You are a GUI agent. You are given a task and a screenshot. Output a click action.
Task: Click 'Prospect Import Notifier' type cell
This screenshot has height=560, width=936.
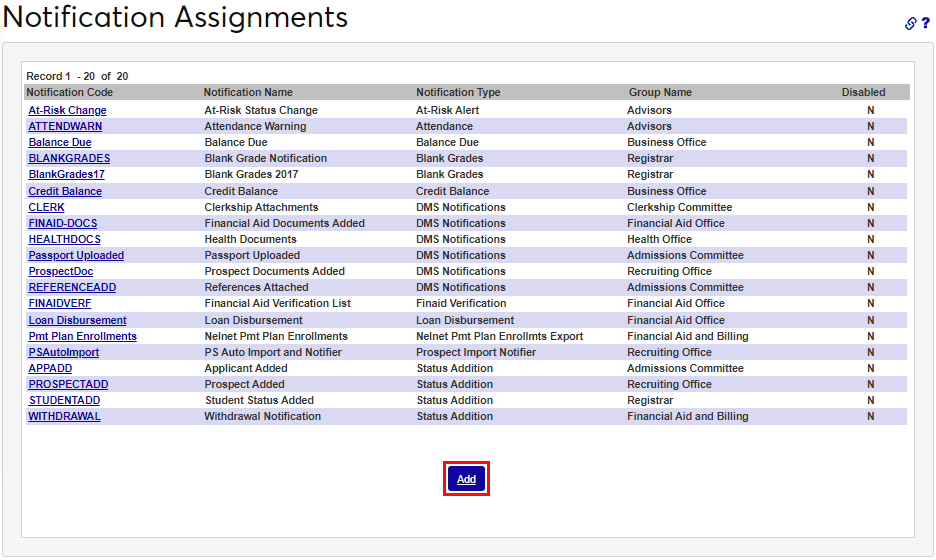point(476,353)
